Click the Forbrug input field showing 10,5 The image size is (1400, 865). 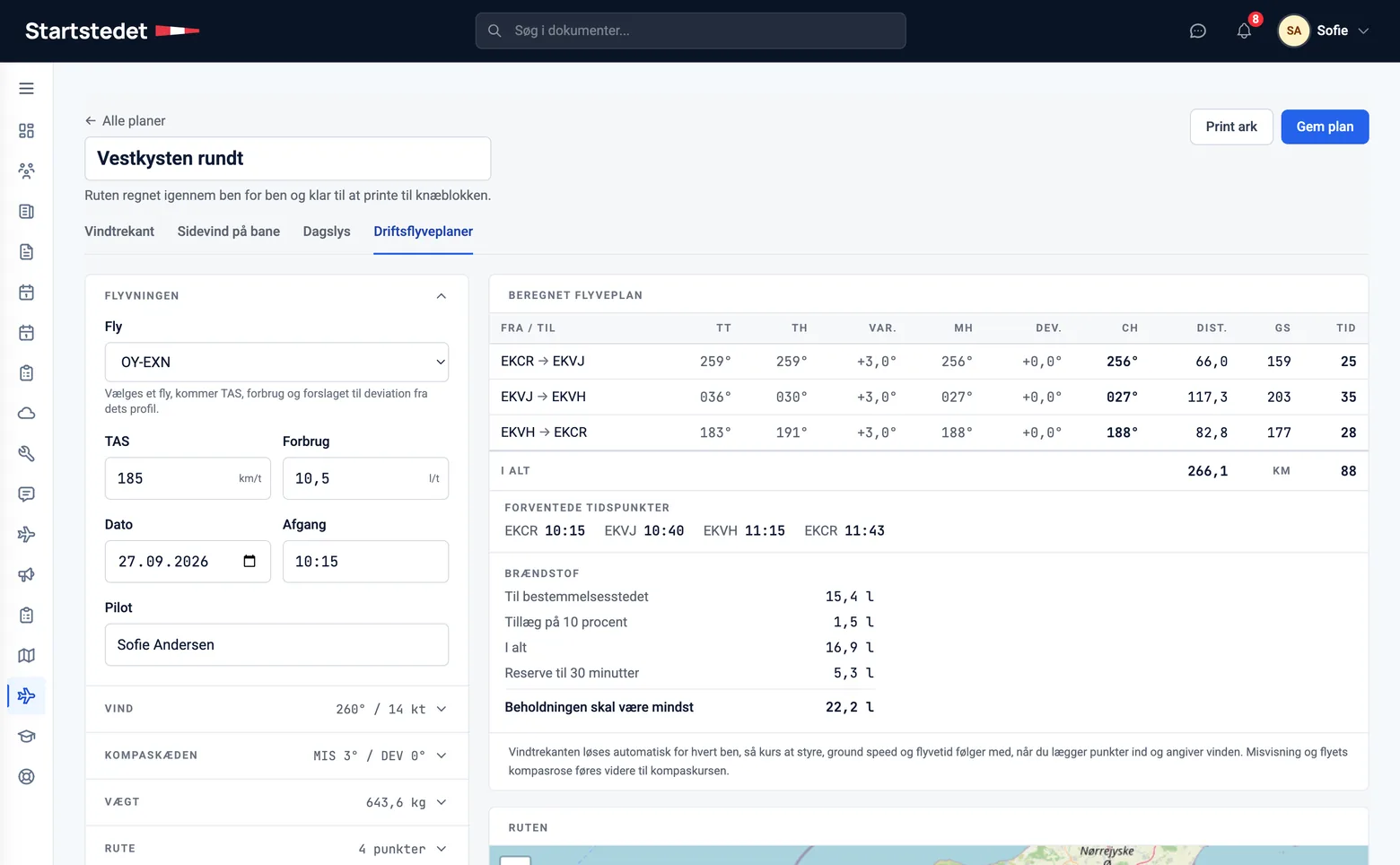click(x=365, y=478)
